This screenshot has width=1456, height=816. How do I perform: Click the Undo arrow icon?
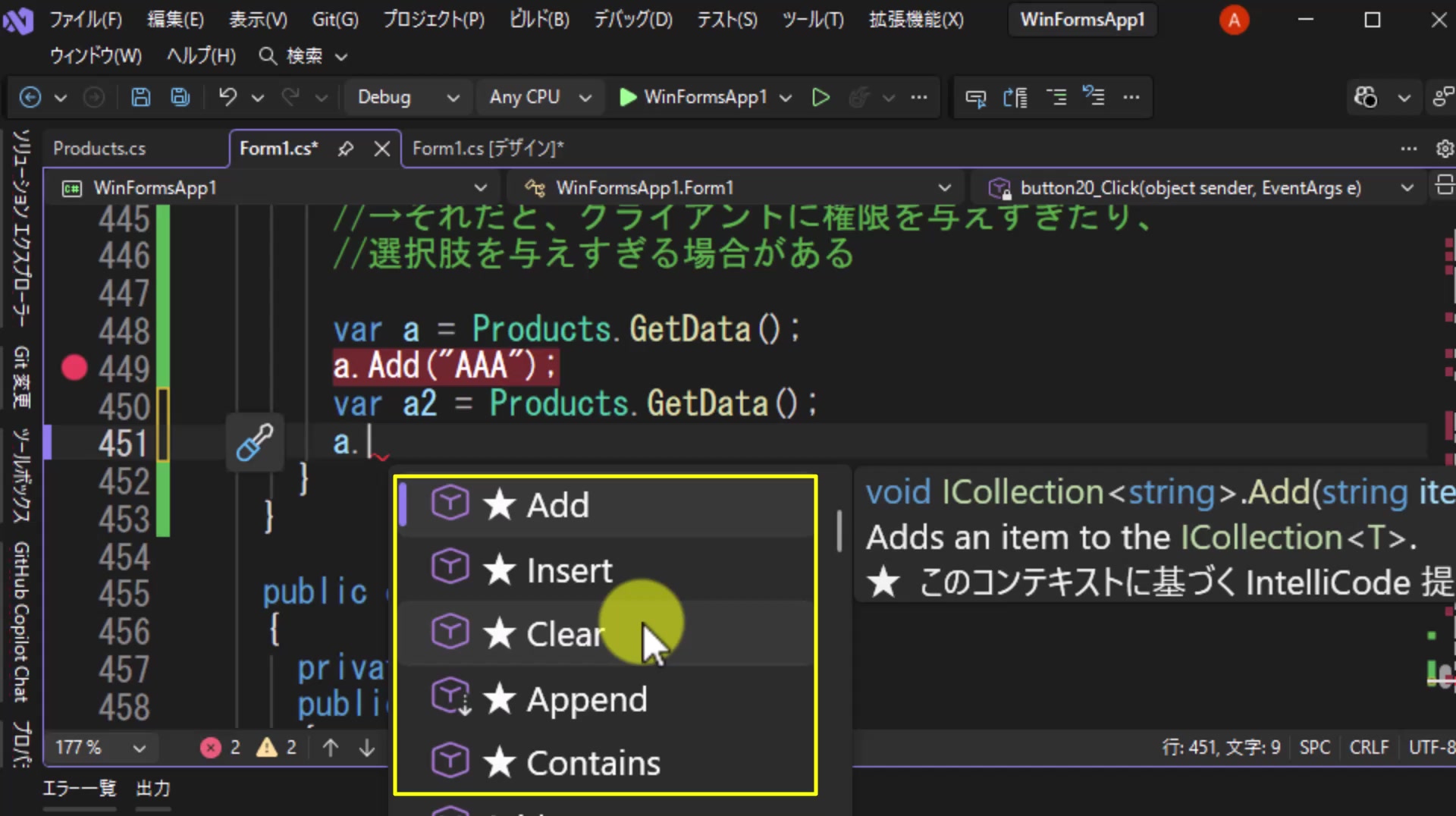[227, 97]
